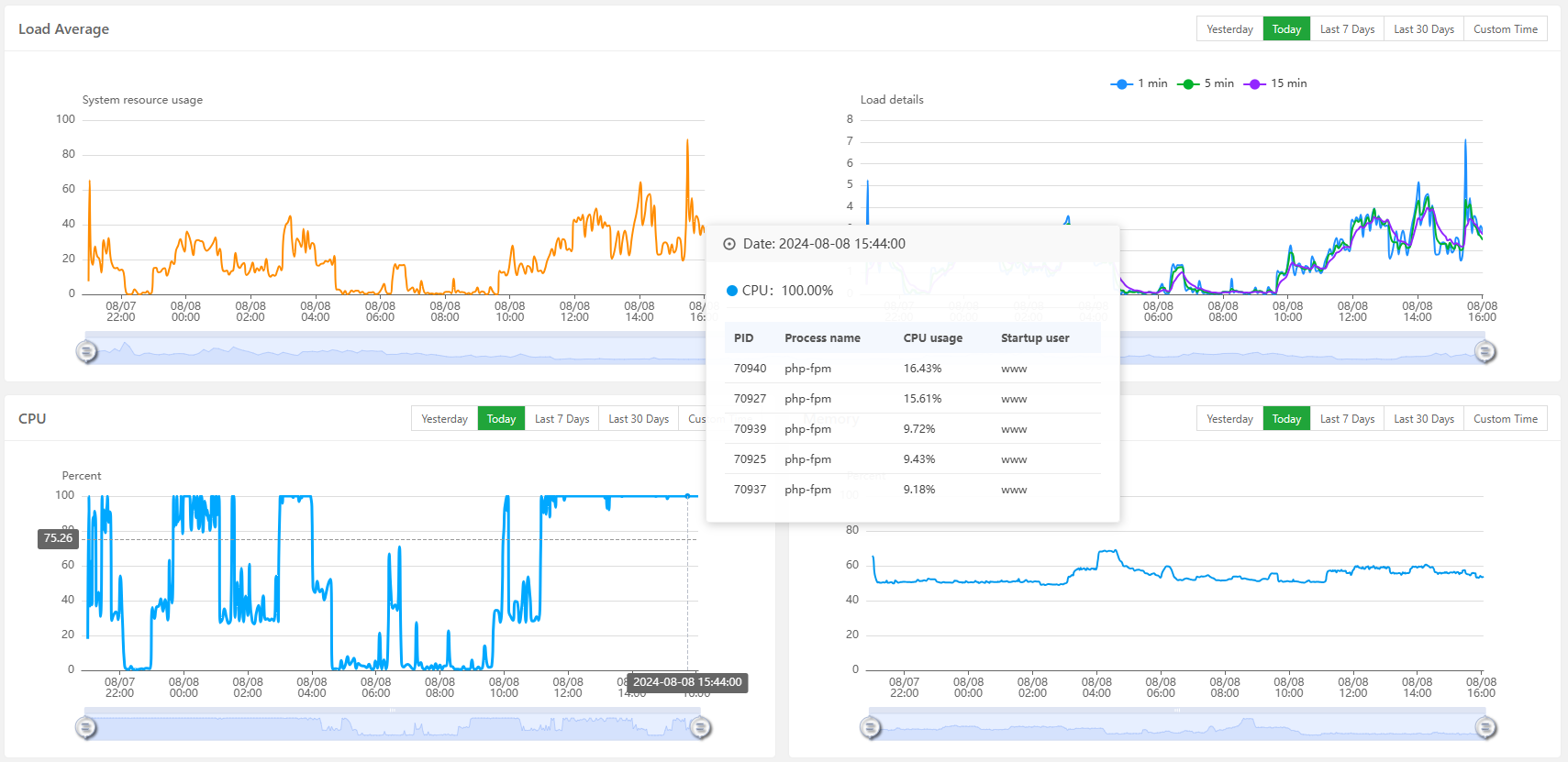
Task: Click the clock icon beside tooltip date
Action: point(729,244)
